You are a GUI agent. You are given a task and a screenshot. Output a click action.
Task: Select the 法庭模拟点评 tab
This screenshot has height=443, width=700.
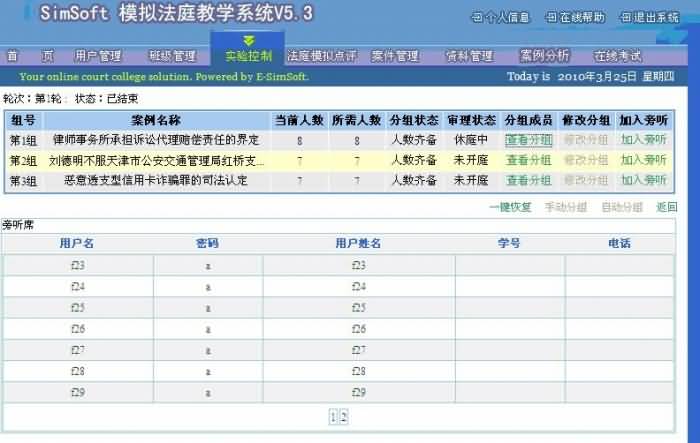(322, 56)
